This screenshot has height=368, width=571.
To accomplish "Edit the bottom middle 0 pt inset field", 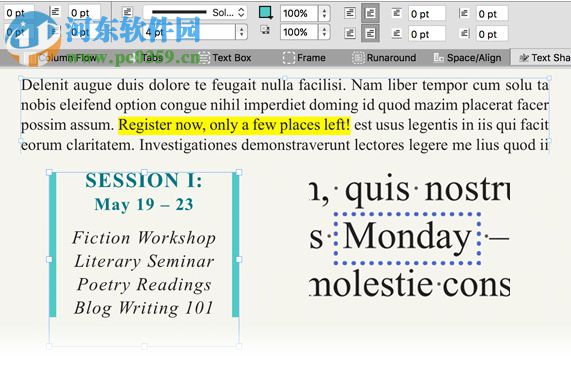I will (x=426, y=34).
